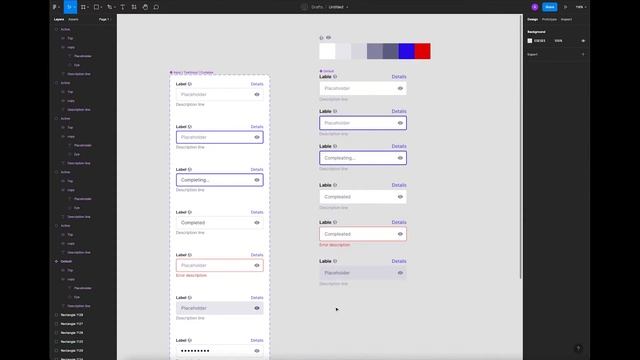This screenshot has width=640, height=360.
Task: Toggle eye in Compleated field with red border
Action: coord(400,234)
